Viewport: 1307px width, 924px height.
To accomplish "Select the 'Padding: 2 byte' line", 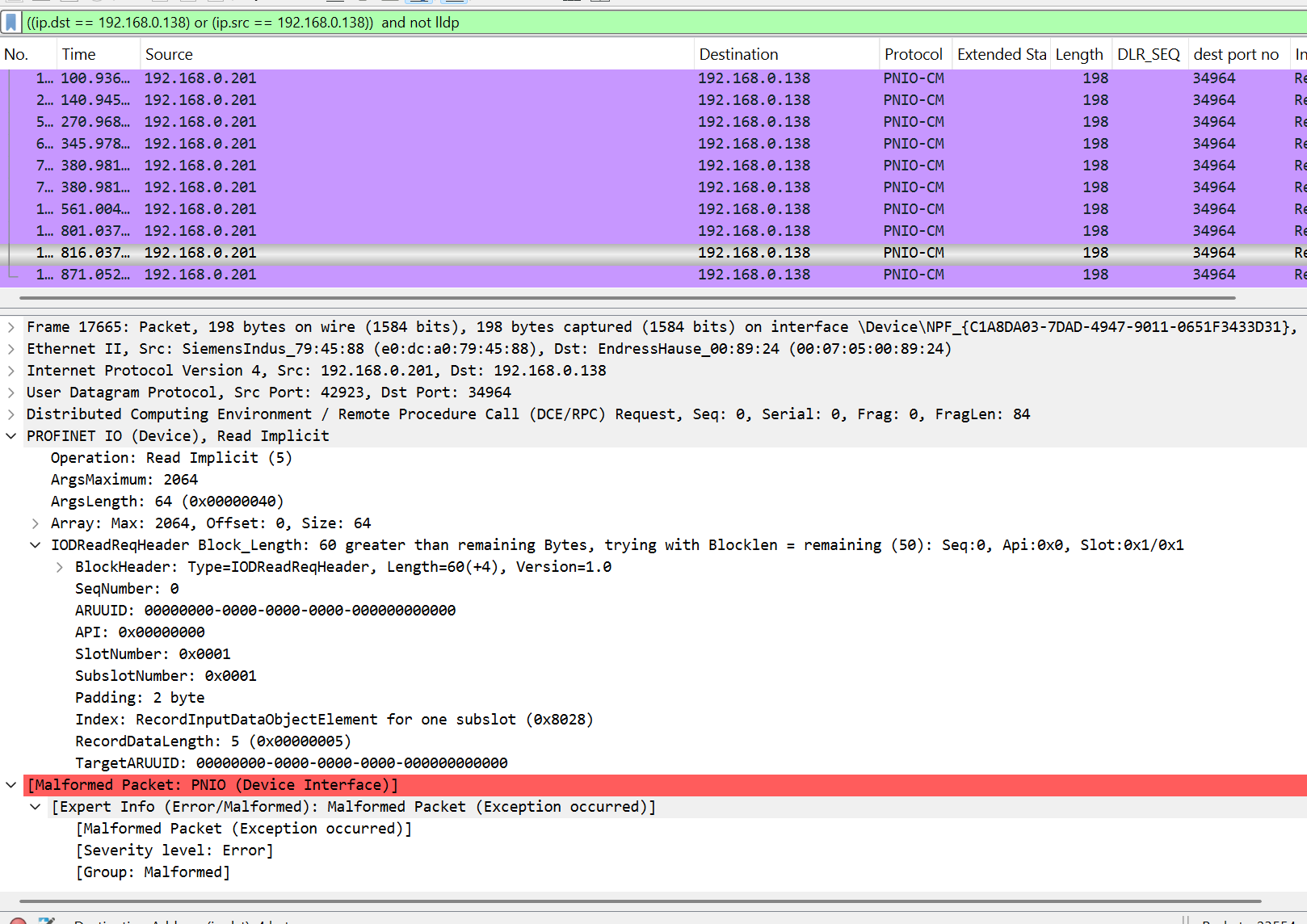I will click(140, 698).
